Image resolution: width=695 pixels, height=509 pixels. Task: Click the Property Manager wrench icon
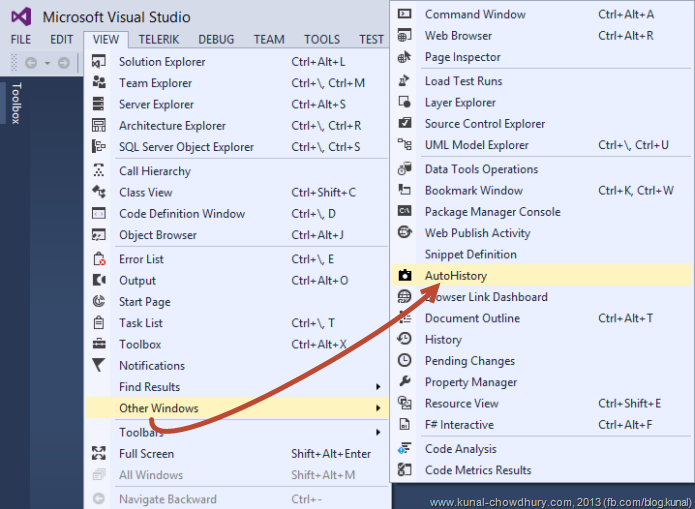pos(404,382)
